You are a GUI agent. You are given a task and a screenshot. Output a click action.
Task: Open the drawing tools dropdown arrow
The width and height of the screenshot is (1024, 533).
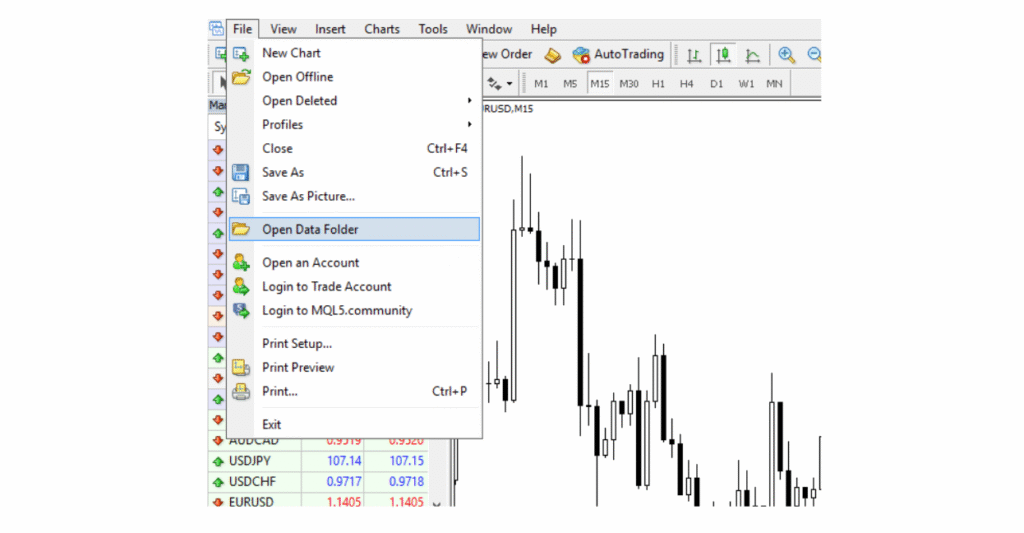tap(509, 84)
